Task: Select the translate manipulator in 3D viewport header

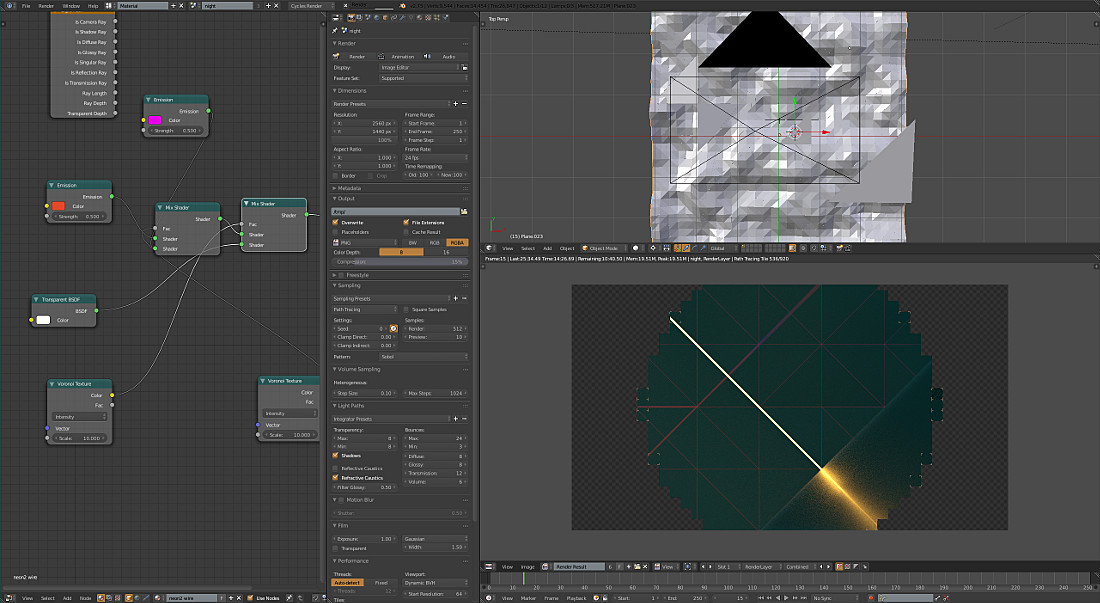Action: point(686,248)
